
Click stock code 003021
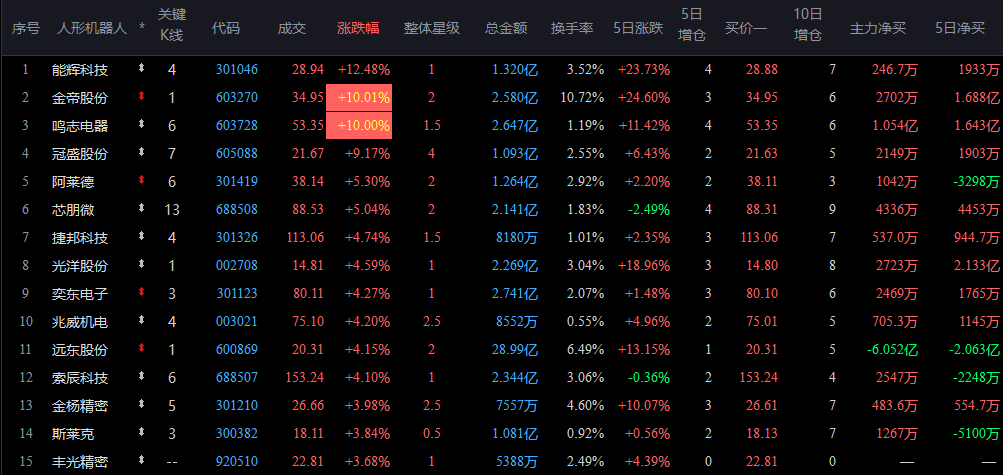pyautogui.click(x=237, y=322)
